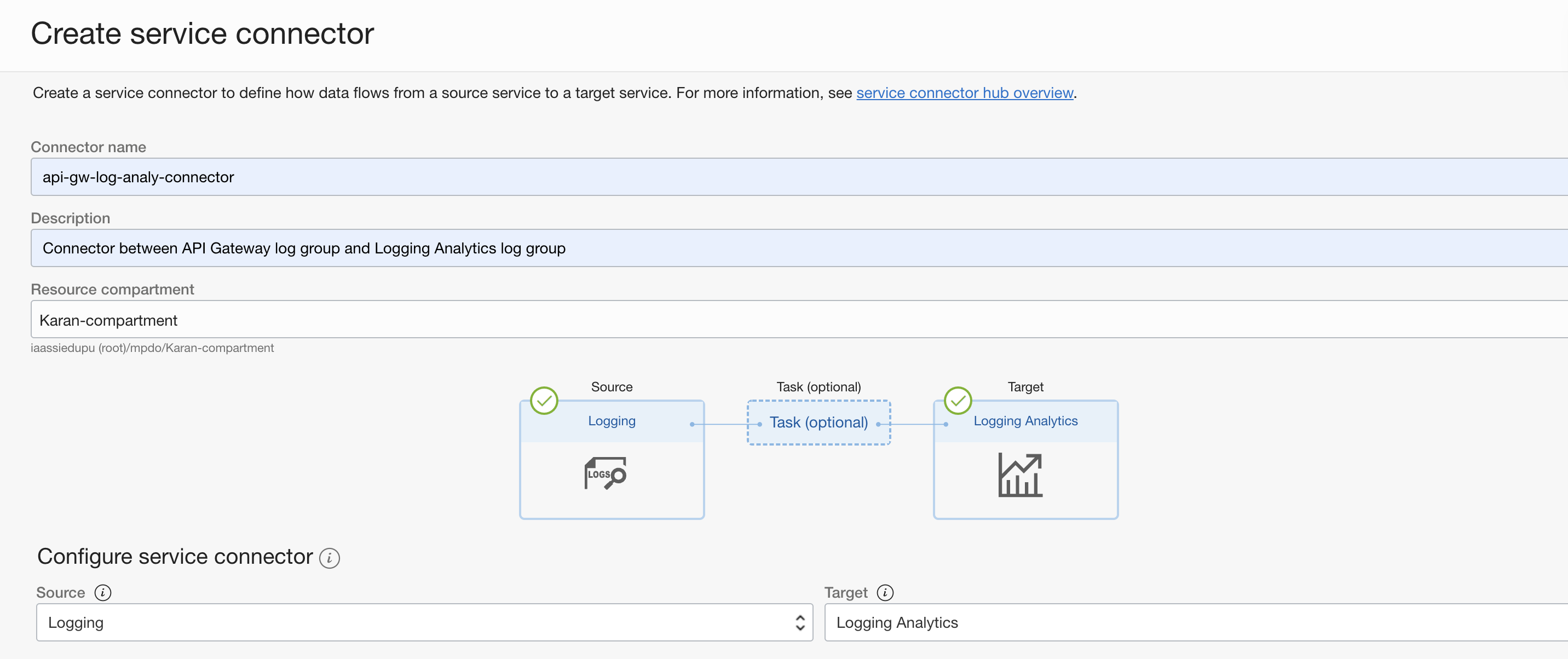Open the Target selector showing Logging Analytics
The width and height of the screenshot is (1568, 659).
click(x=1194, y=622)
